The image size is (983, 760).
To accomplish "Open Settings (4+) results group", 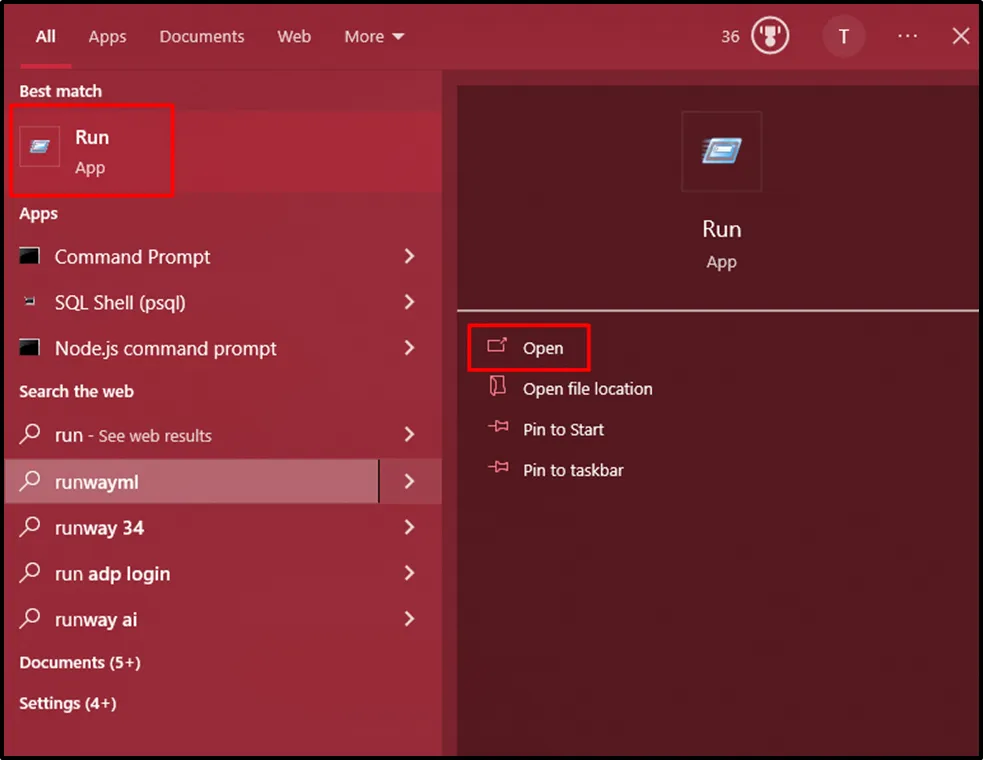I will click(x=68, y=704).
